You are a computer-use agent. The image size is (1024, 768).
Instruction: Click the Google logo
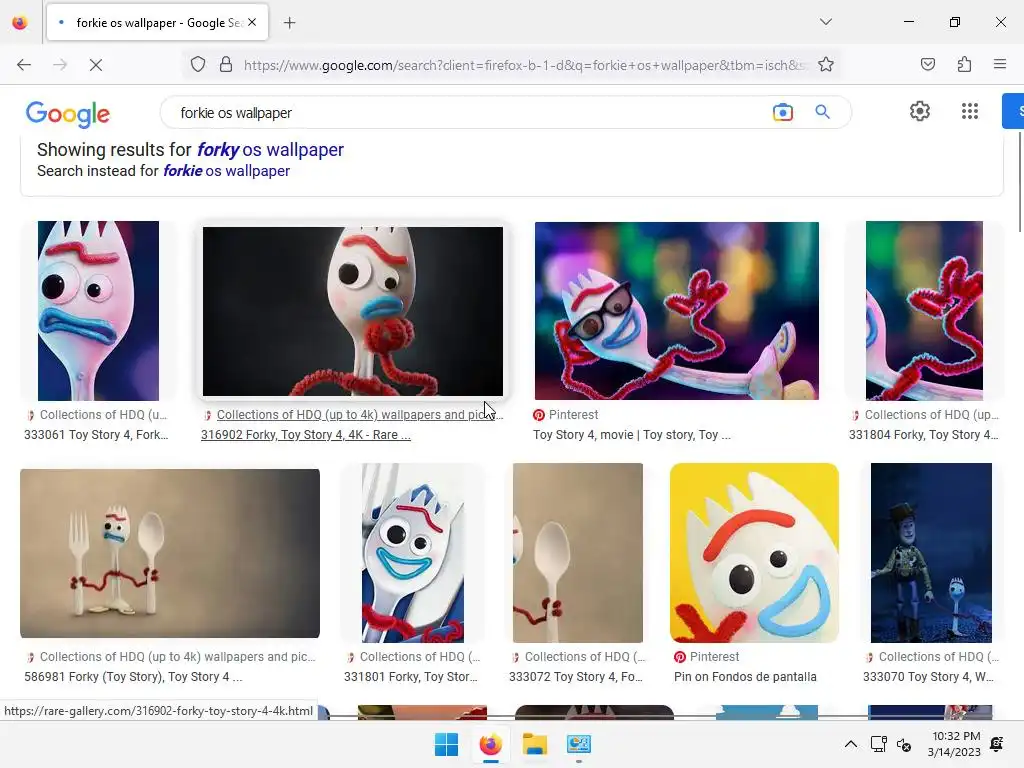coord(68,114)
